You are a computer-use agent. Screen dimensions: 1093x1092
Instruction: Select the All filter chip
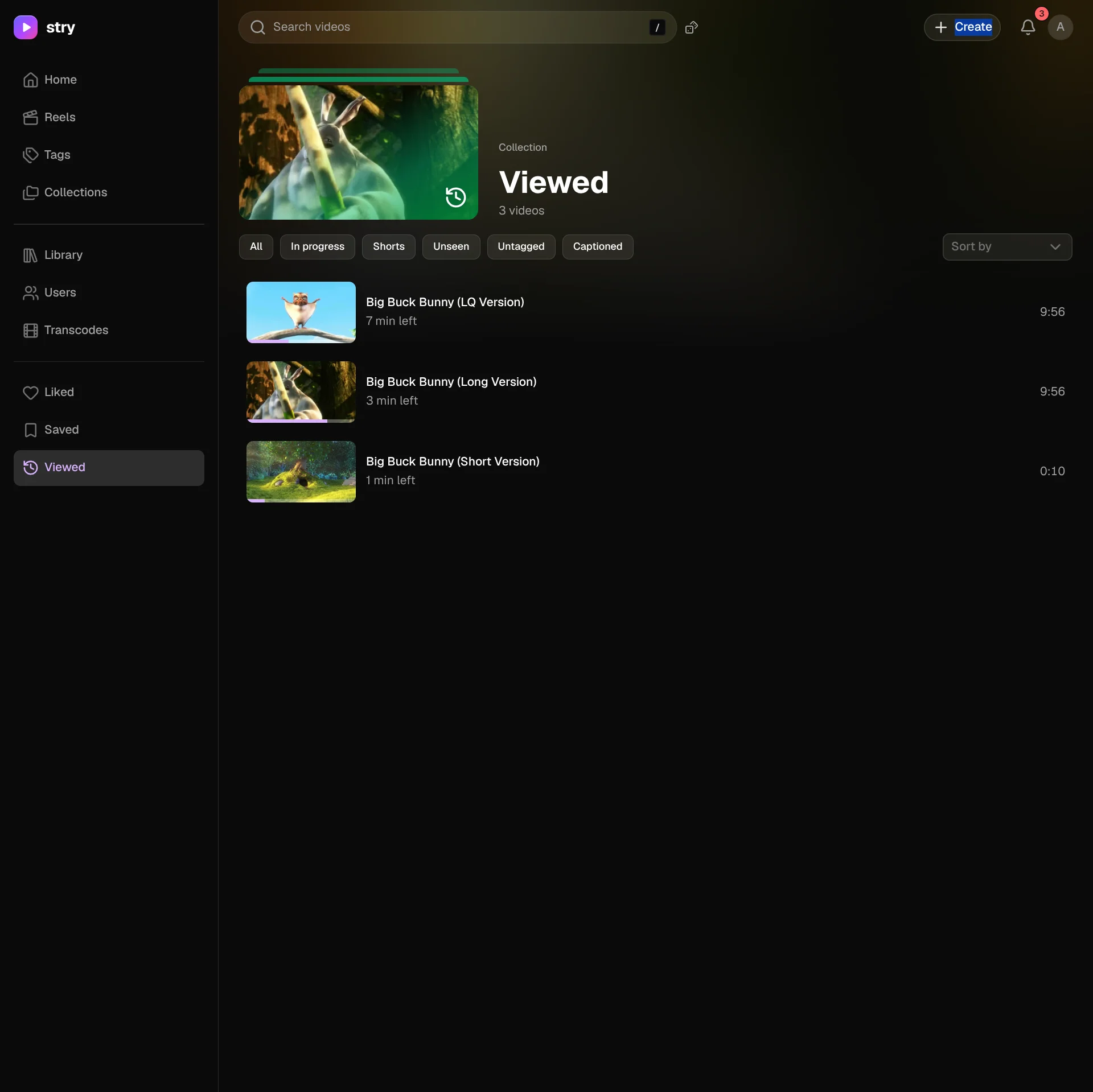[256, 247]
